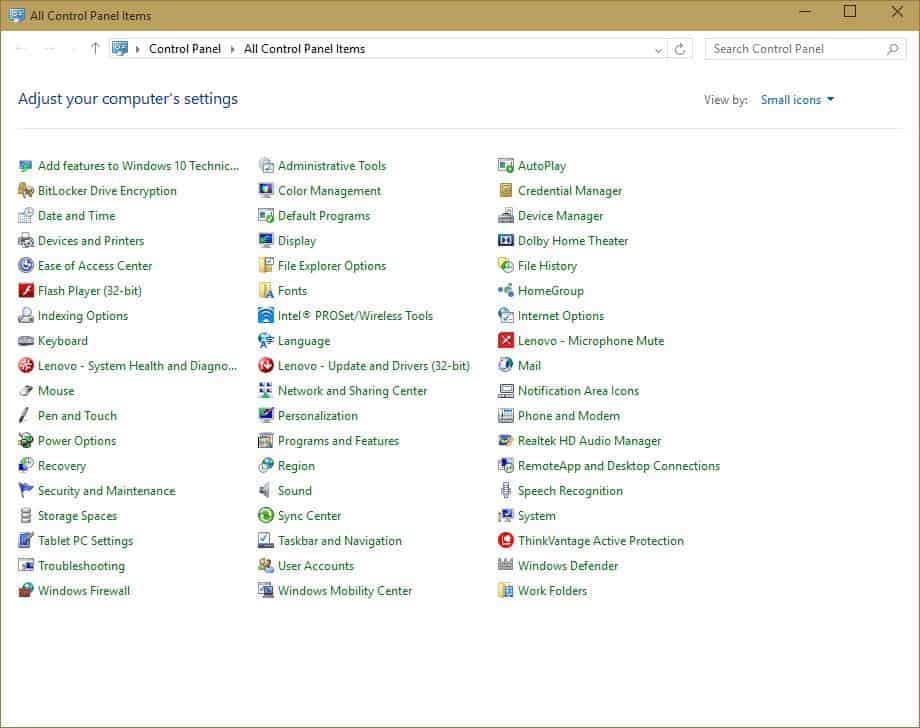
Task: Open the Tablet PC Settings link
Action: click(86, 541)
